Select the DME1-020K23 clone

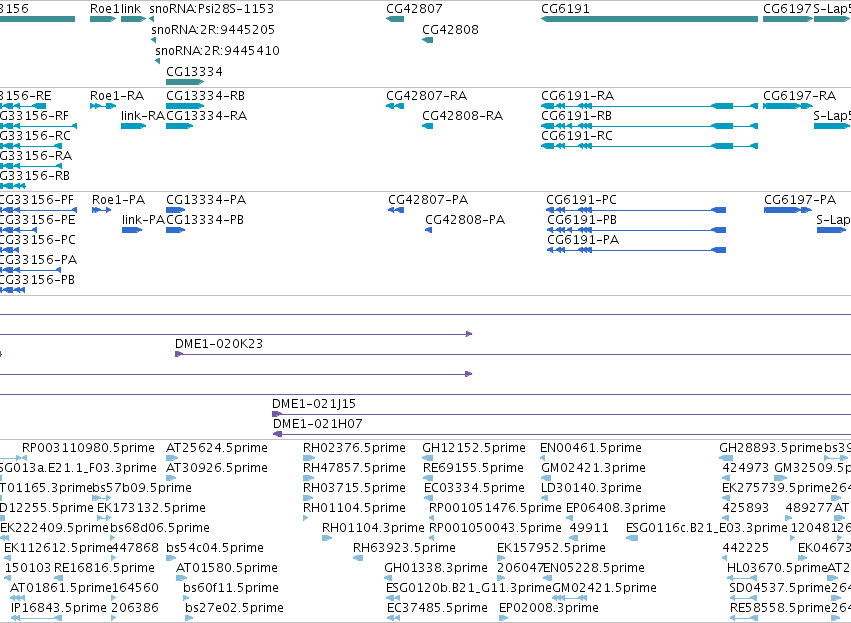tap(513, 354)
